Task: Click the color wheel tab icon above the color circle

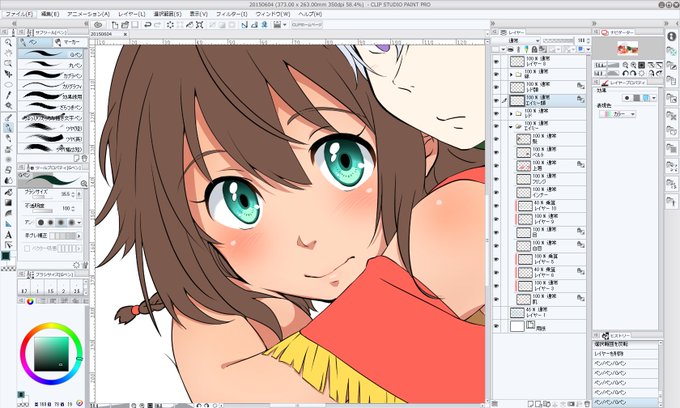Action: (30, 301)
